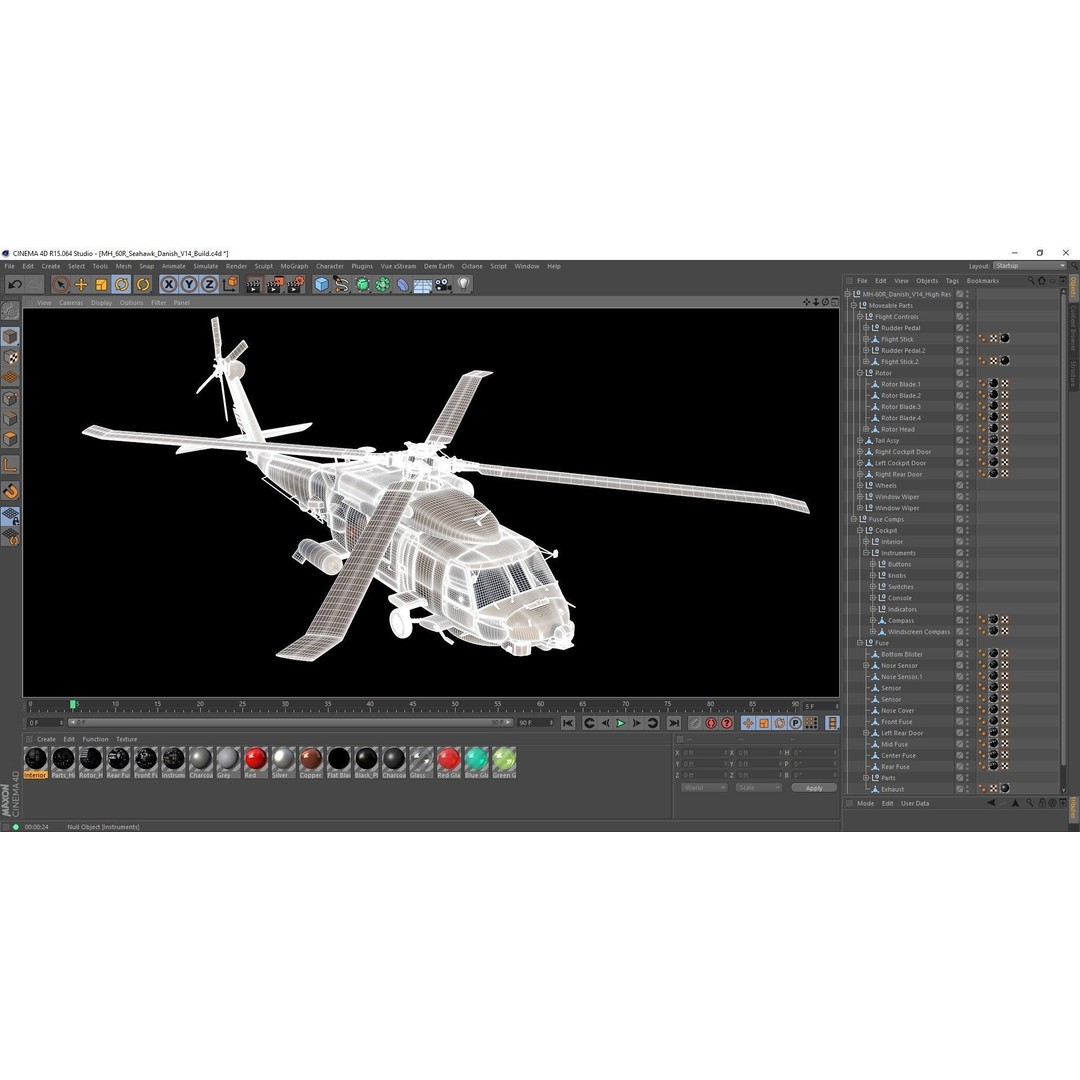Click the Render View clapperboard icon

pos(253,284)
